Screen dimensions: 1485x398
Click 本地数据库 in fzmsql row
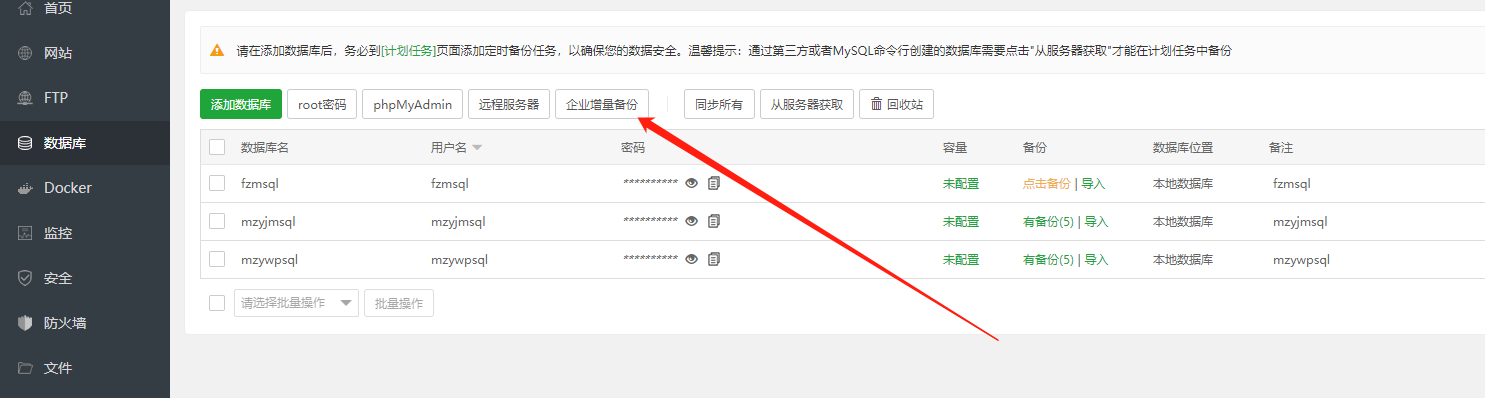tap(1183, 183)
